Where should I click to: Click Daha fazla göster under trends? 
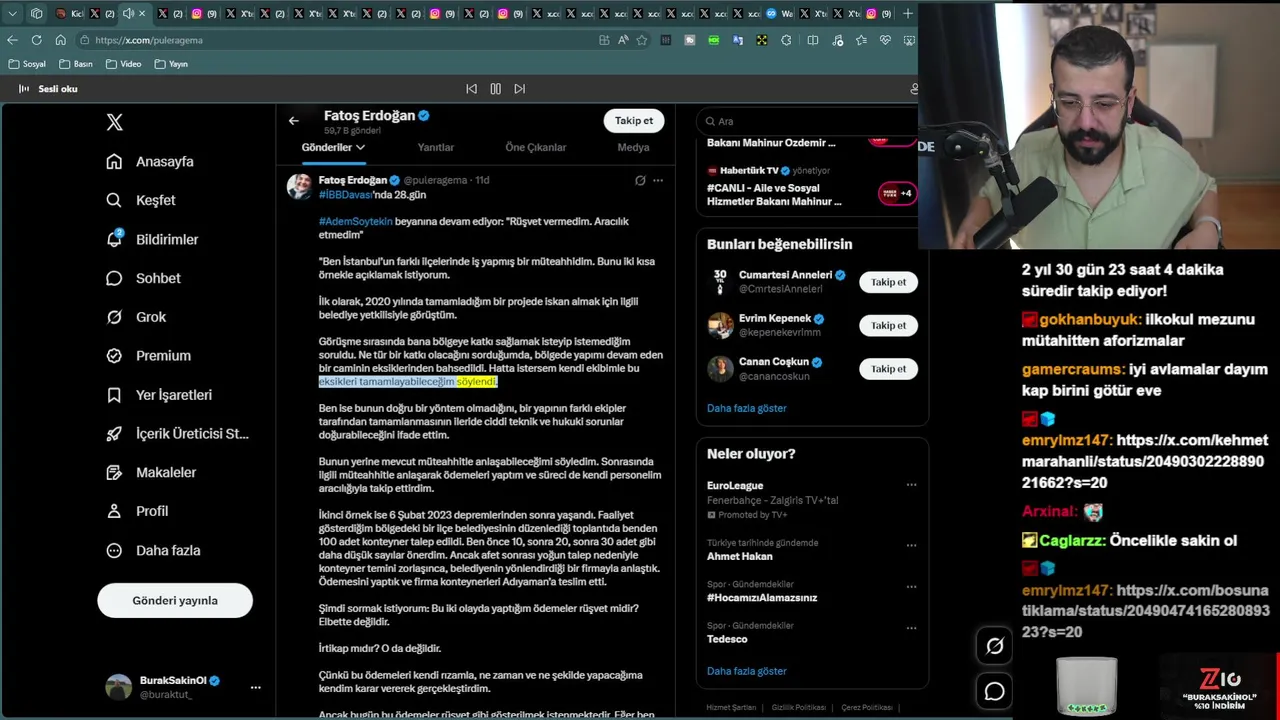(746, 671)
